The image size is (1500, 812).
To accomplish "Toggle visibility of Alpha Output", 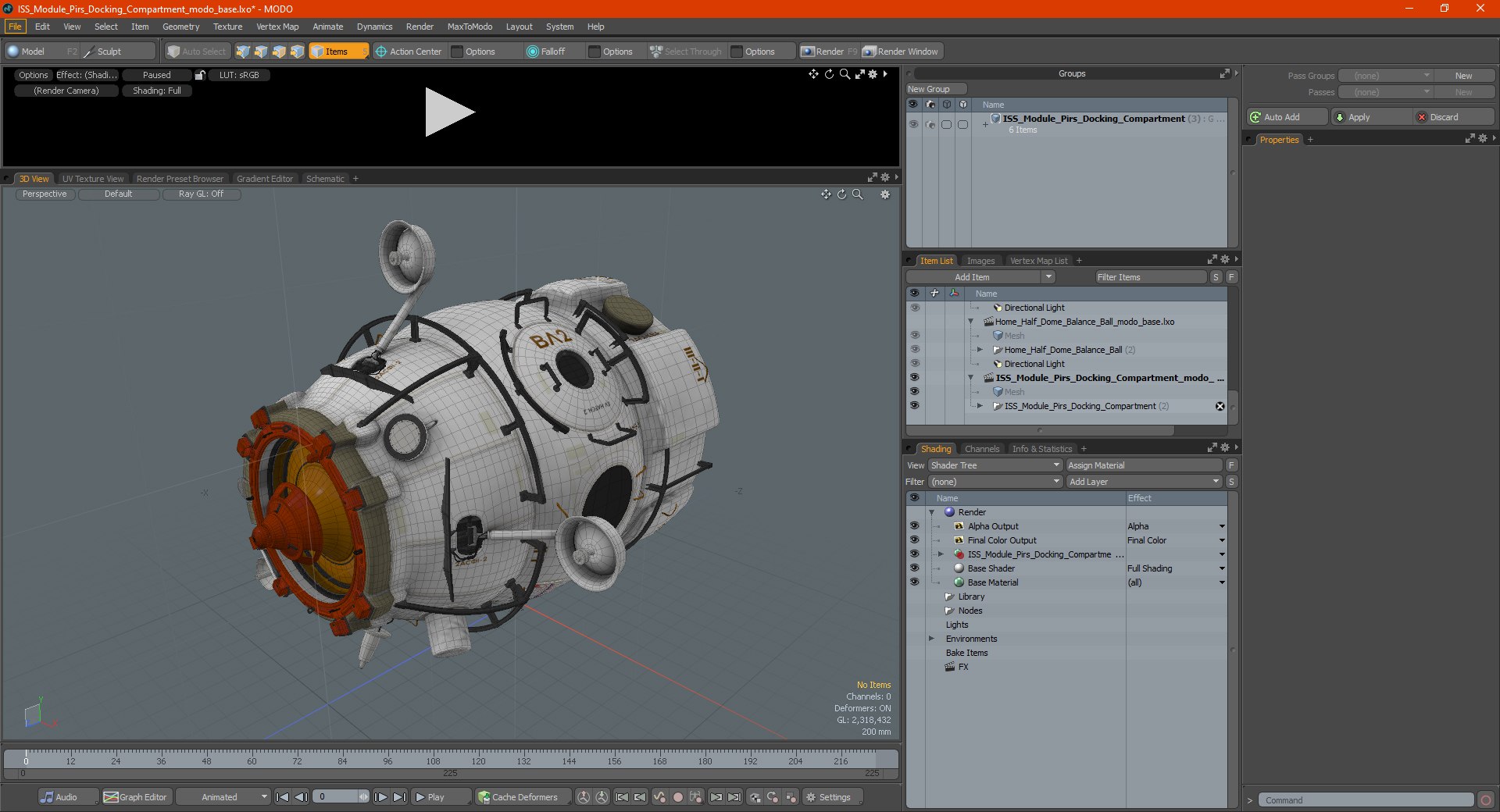I will tap(914, 526).
